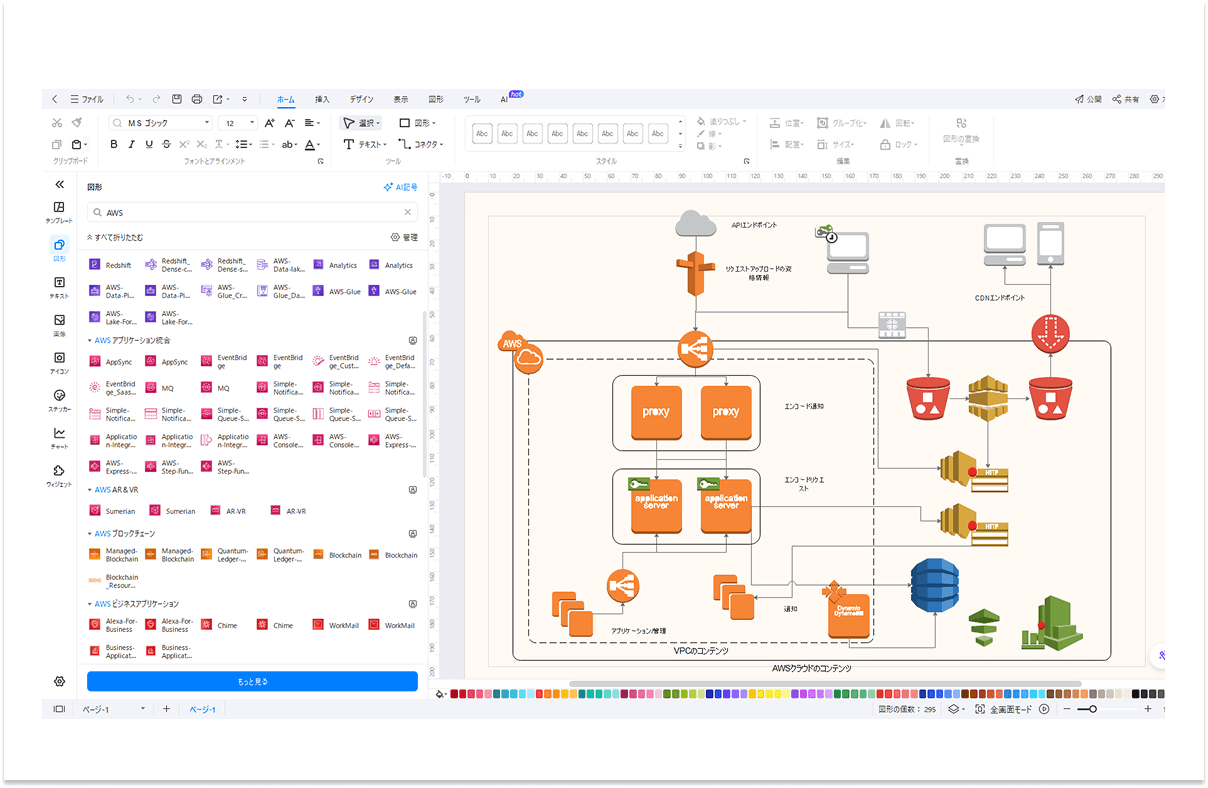The width and height of the screenshot is (1208, 788).
Task: Select the Format Painter brush icon
Action: tap(77, 123)
